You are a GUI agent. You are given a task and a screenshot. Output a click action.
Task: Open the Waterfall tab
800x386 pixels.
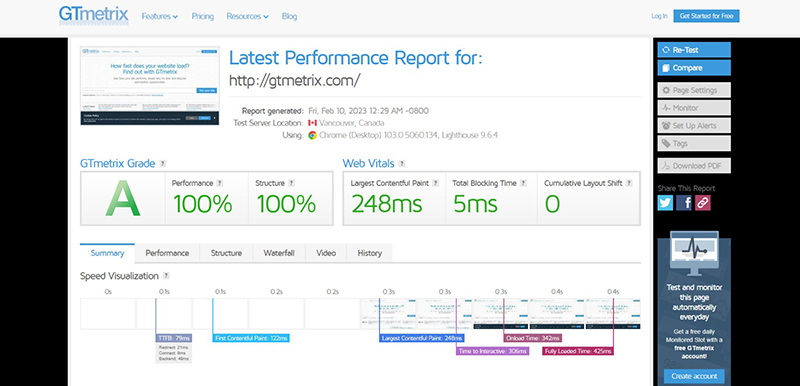[x=279, y=253]
